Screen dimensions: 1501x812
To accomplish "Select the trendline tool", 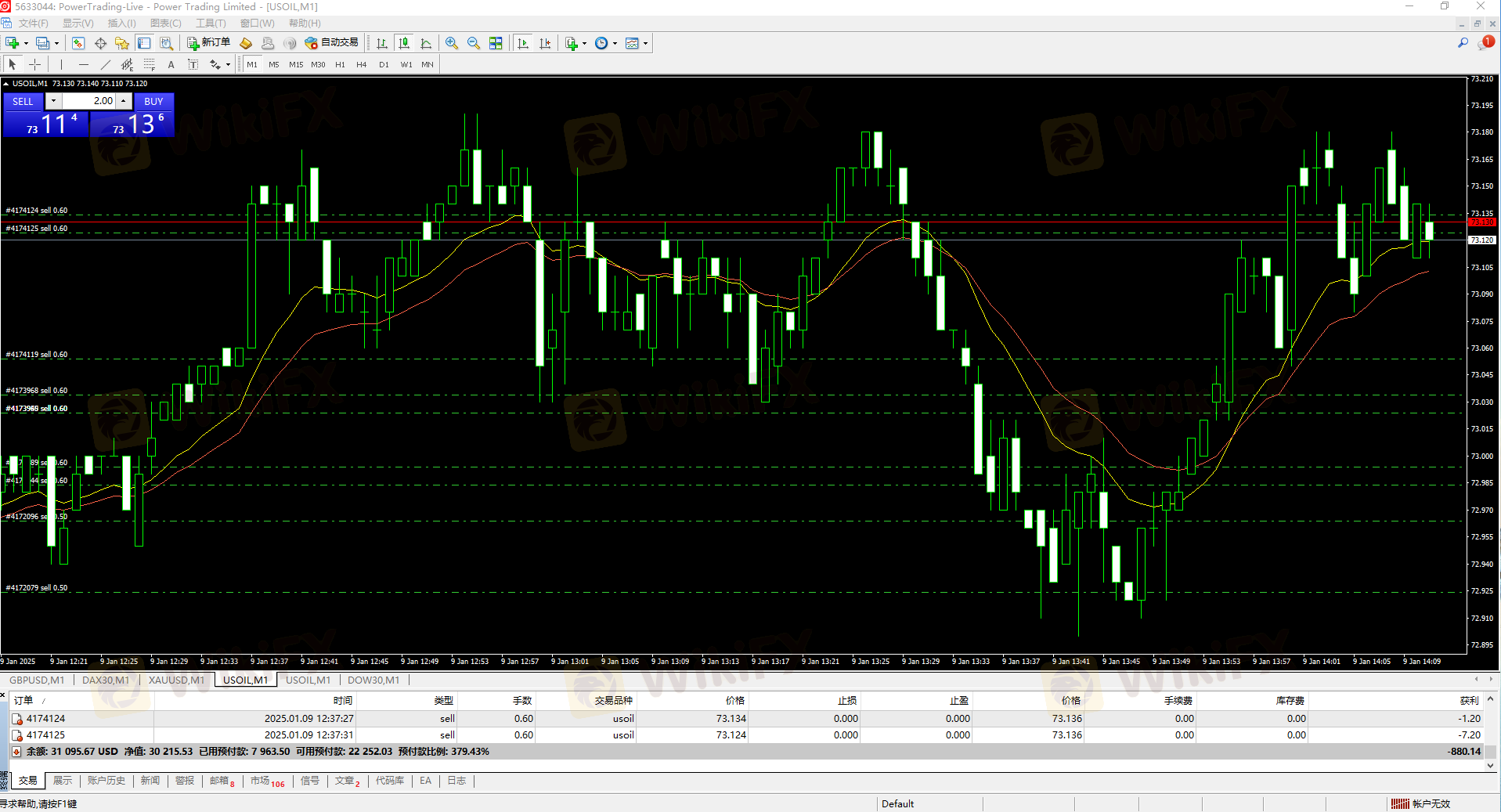I will [105, 64].
